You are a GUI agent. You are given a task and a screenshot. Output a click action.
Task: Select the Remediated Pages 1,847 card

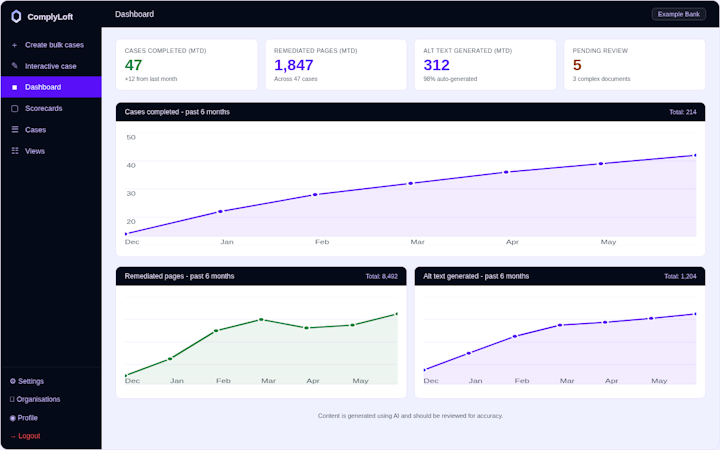click(x=336, y=65)
